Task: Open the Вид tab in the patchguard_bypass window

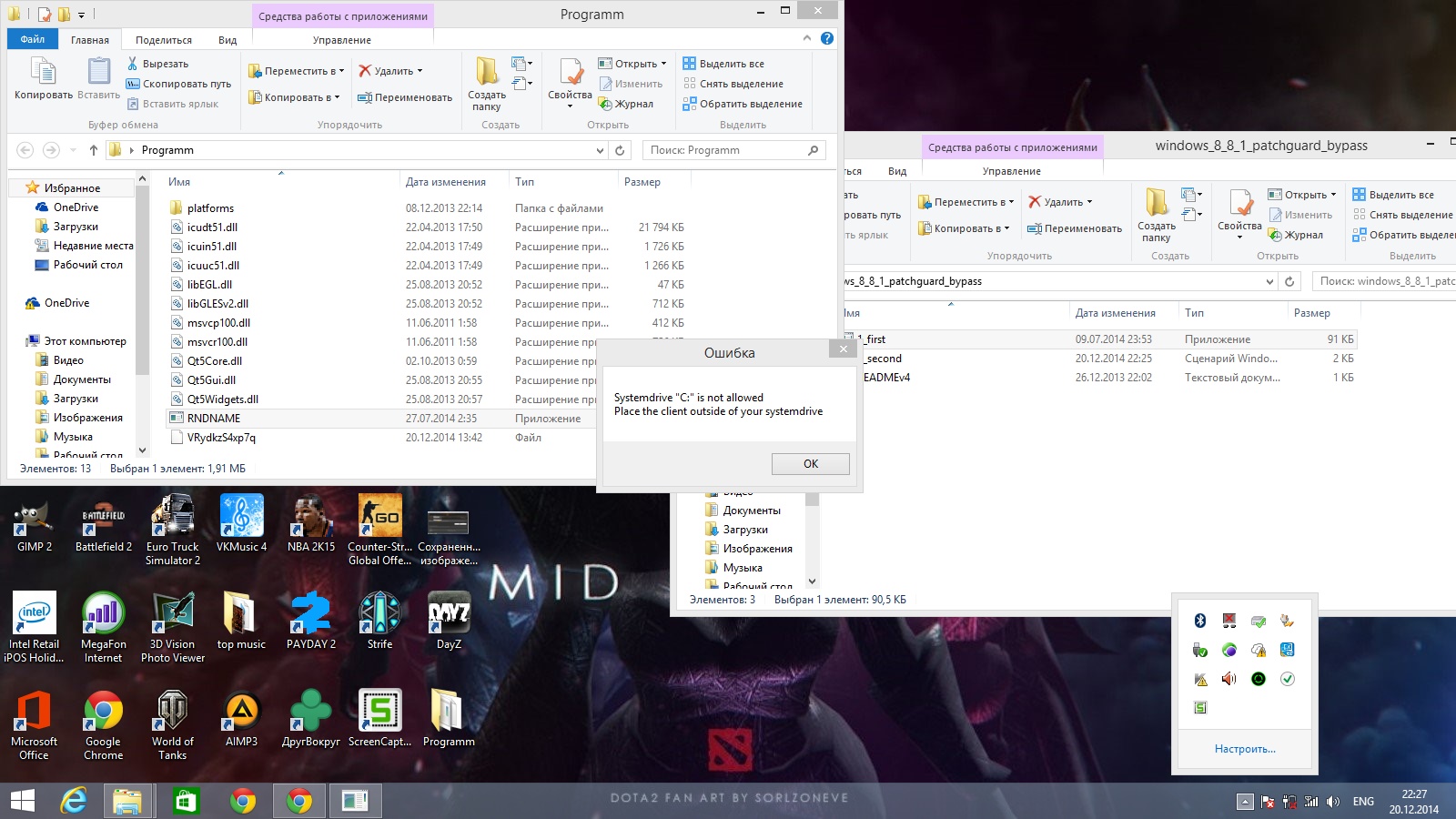Action: tap(897, 171)
